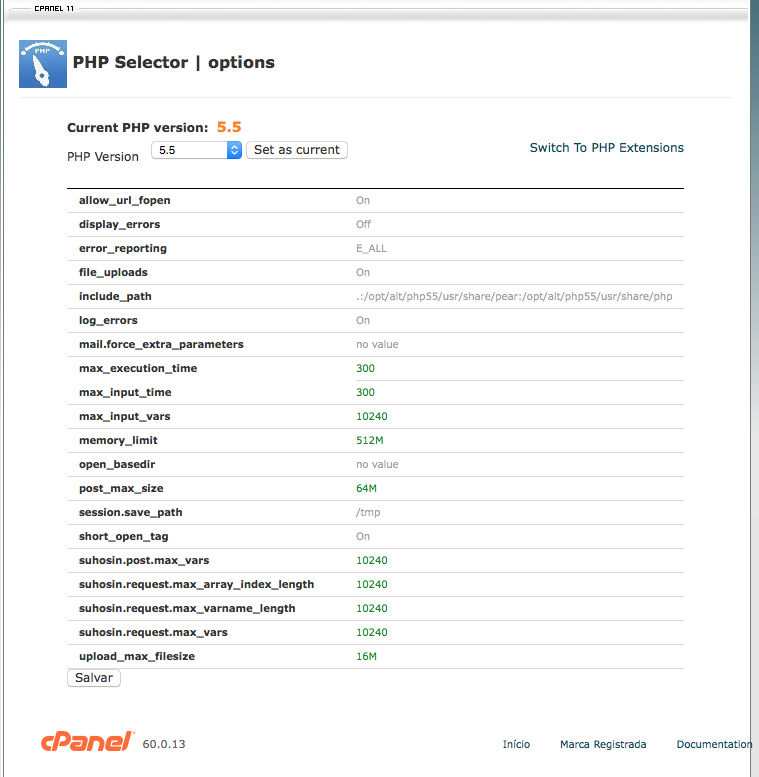
Task: Click the cPanel logo in footer
Action: (x=87, y=742)
